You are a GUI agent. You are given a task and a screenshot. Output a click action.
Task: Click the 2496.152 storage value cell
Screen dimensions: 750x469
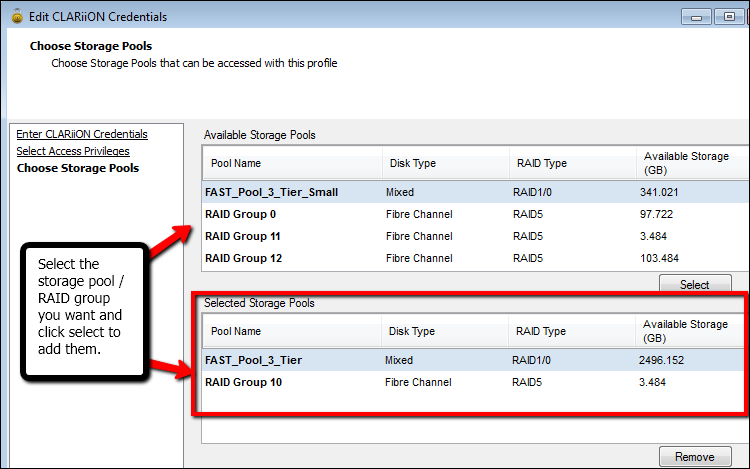[x=661, y=360]
